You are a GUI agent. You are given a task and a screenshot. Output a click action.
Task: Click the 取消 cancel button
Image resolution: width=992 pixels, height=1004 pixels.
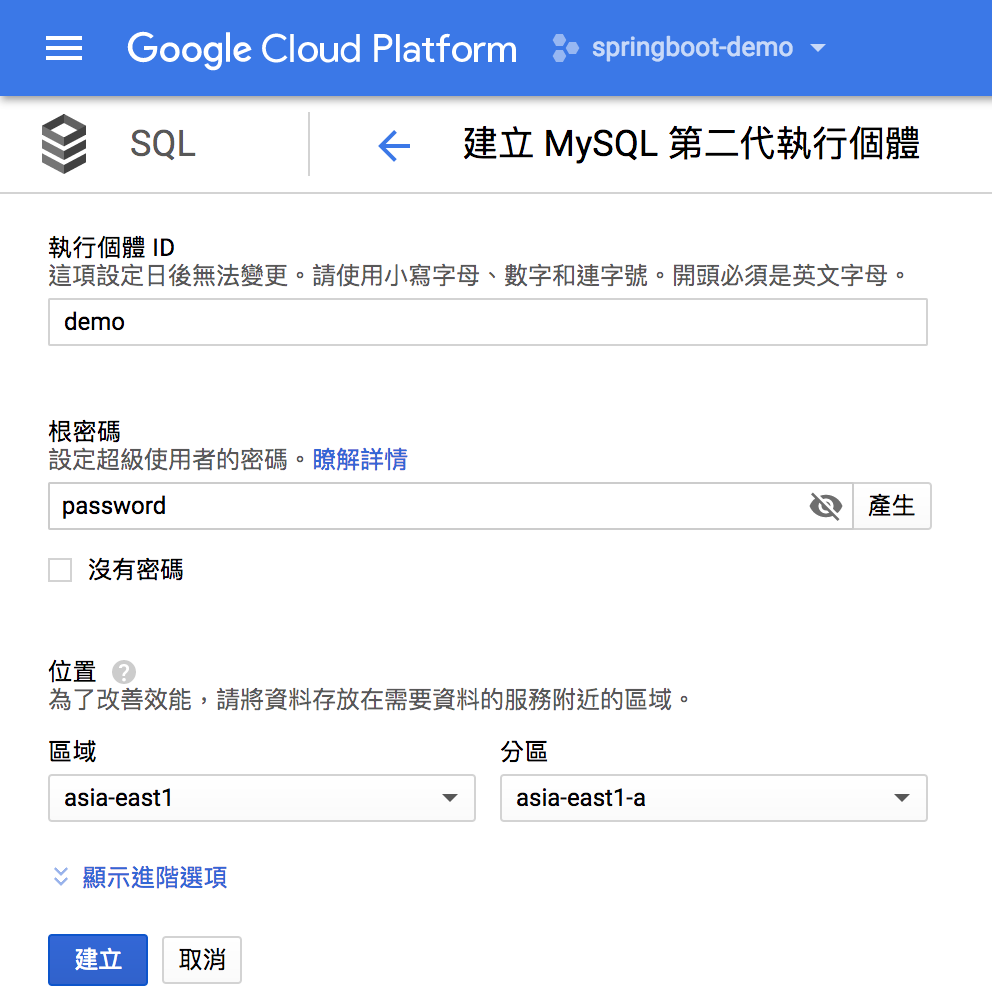(x=202, y=960)
